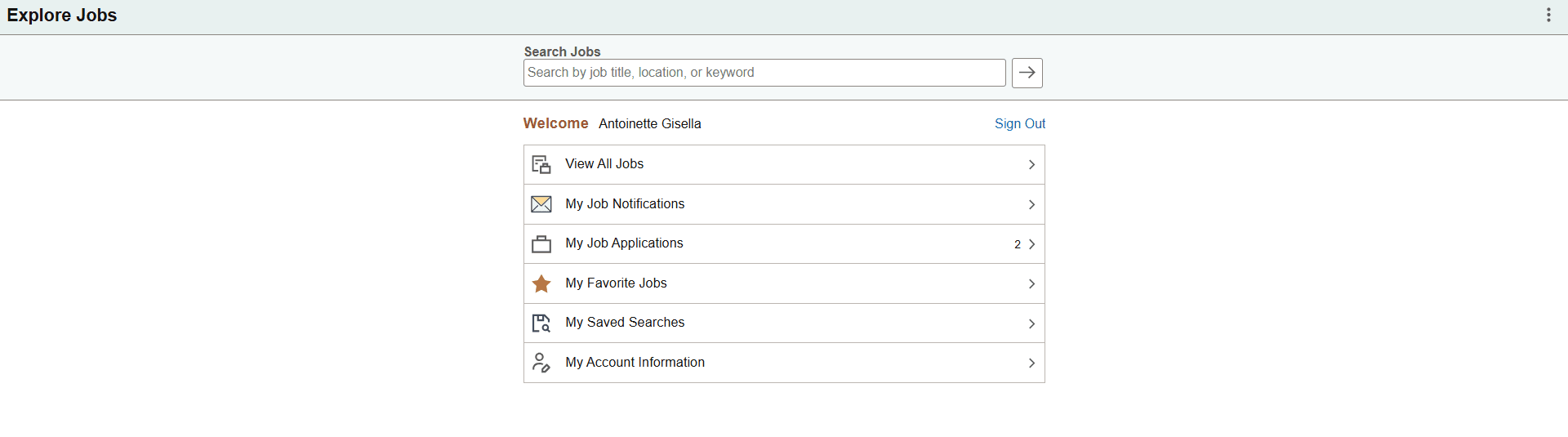1568x437 pixels.
Task: Open the three-dot actions menu
Action: pos(1548,16)
